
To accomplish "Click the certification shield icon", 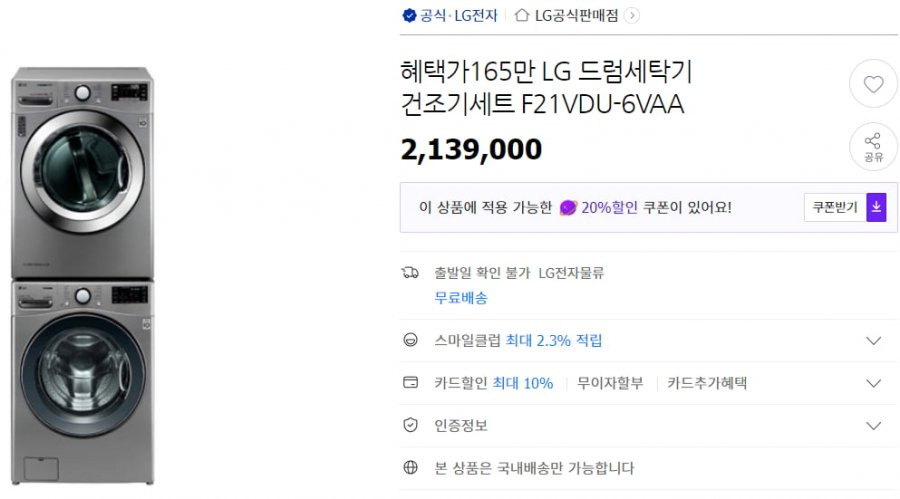I will coord(410,425).
